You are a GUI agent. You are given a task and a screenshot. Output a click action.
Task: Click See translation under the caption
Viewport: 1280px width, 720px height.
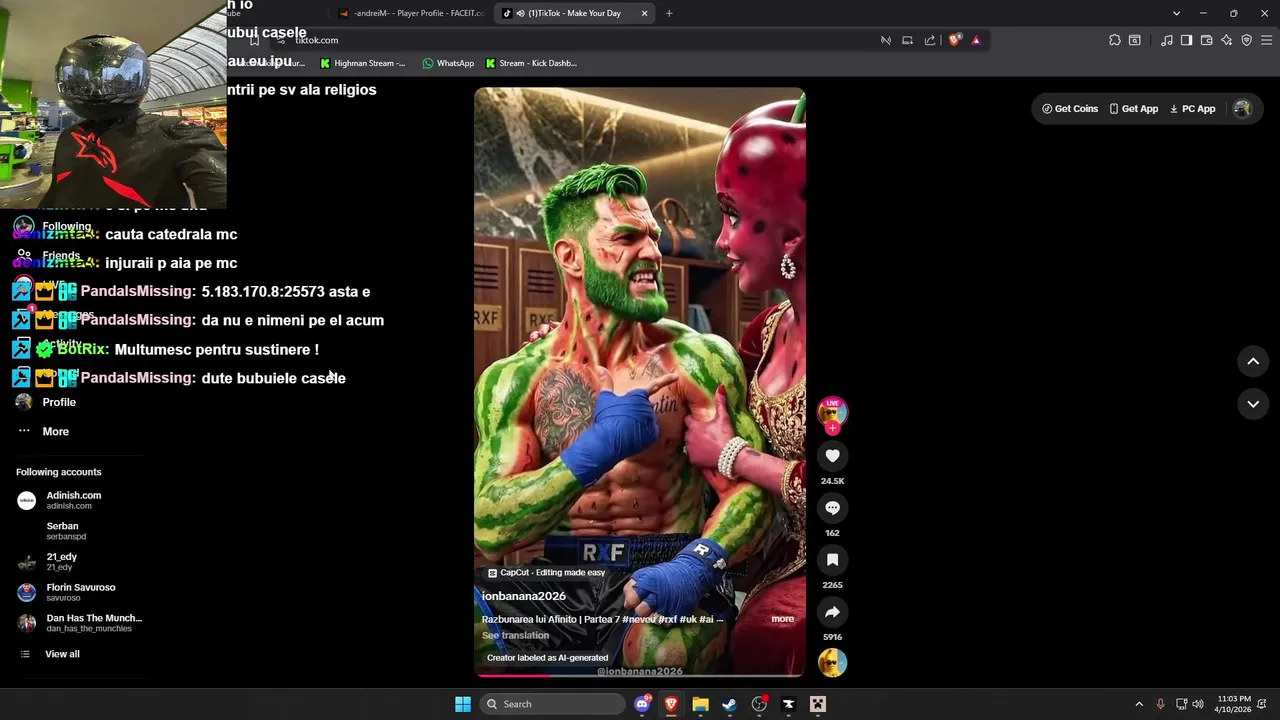[x=515, y=635]
